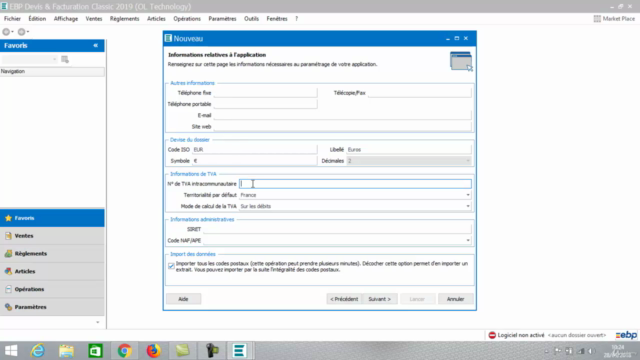
Task: Open the Fichier menu
Action: (12, 19)
